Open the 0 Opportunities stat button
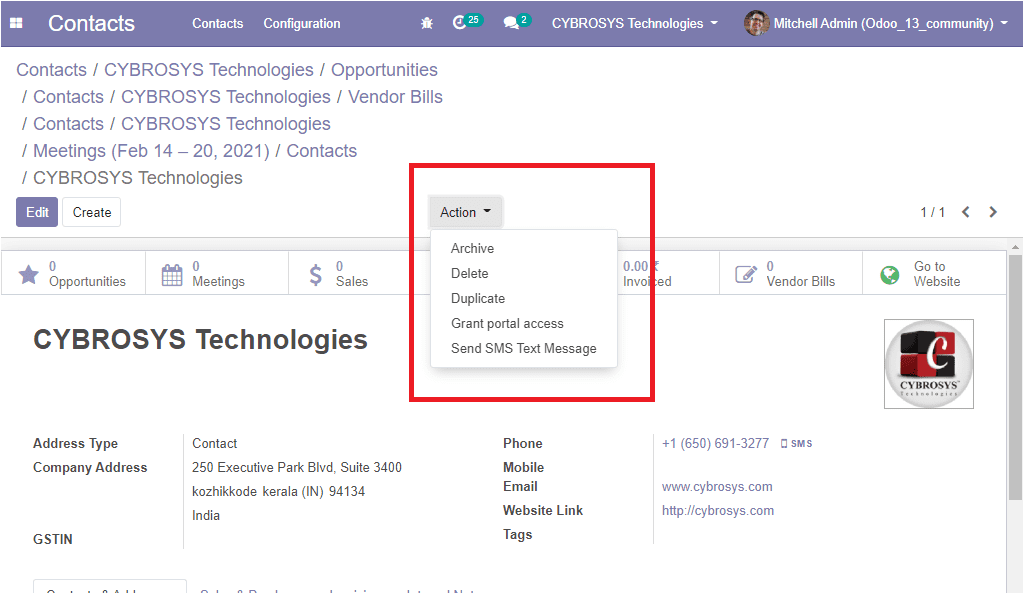The image size is (1024, 594). [x=73, y=274]
